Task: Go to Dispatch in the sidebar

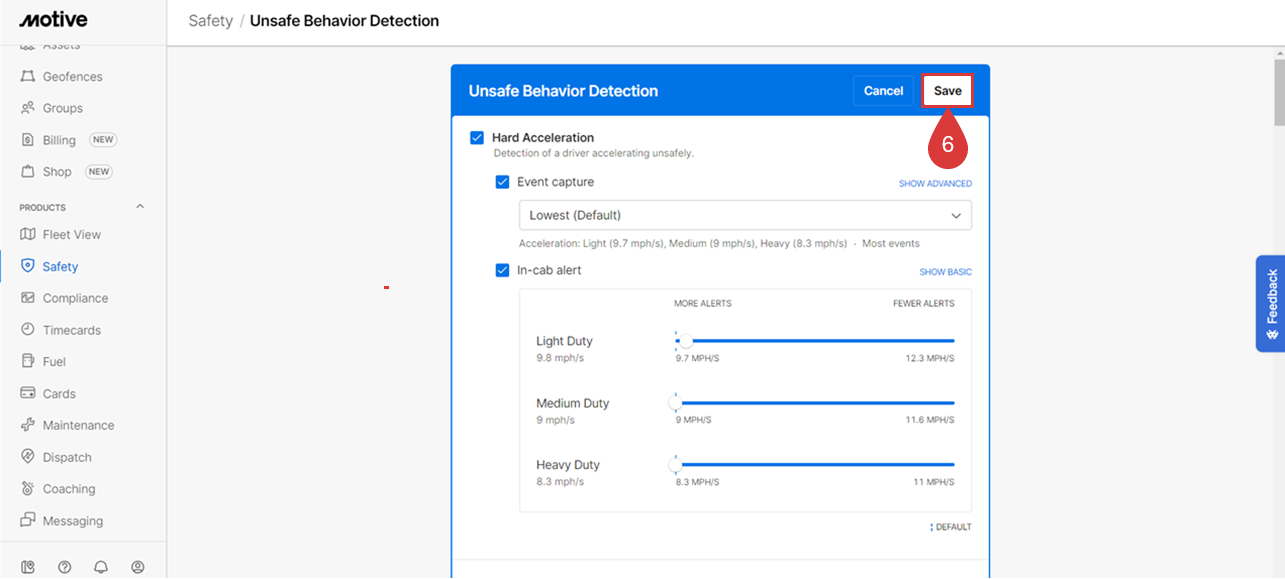Action: [x=67, y=457]
